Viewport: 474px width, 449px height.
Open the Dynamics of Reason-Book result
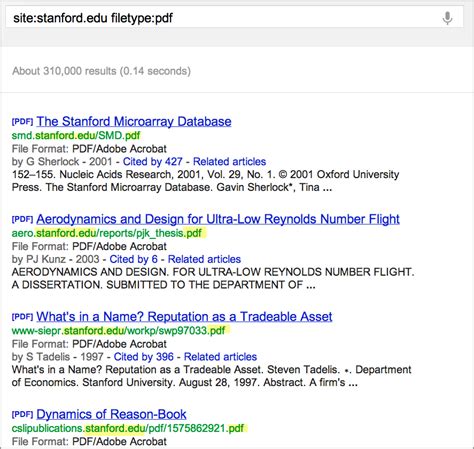coord(111,414)
